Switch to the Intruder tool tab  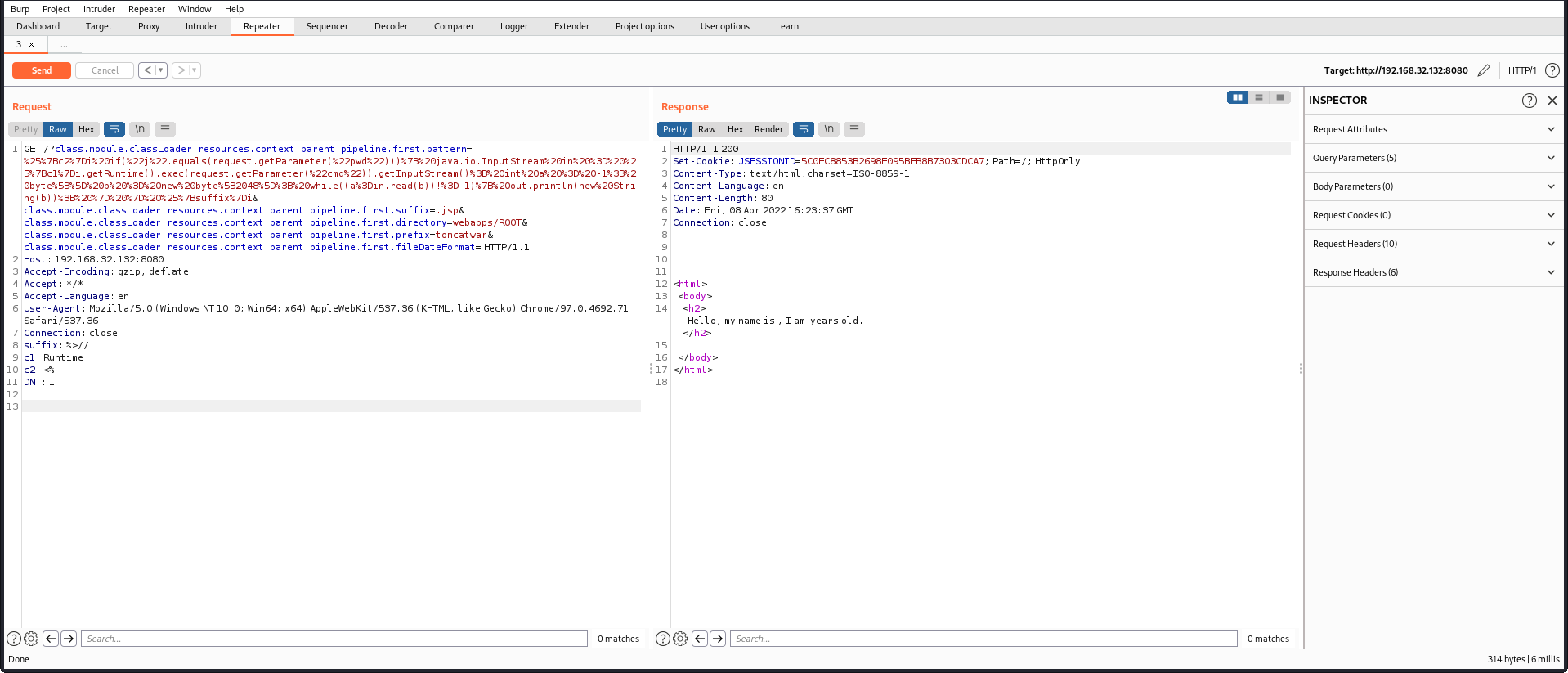tap(201, 26)
